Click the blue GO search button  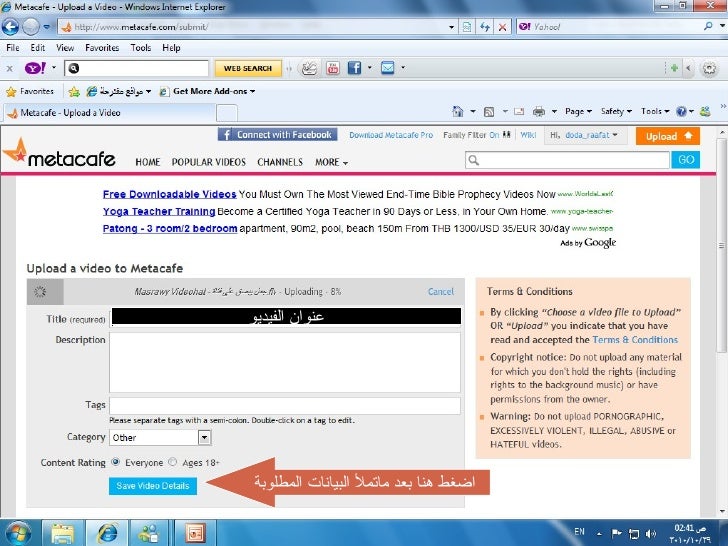pos(685,160)
